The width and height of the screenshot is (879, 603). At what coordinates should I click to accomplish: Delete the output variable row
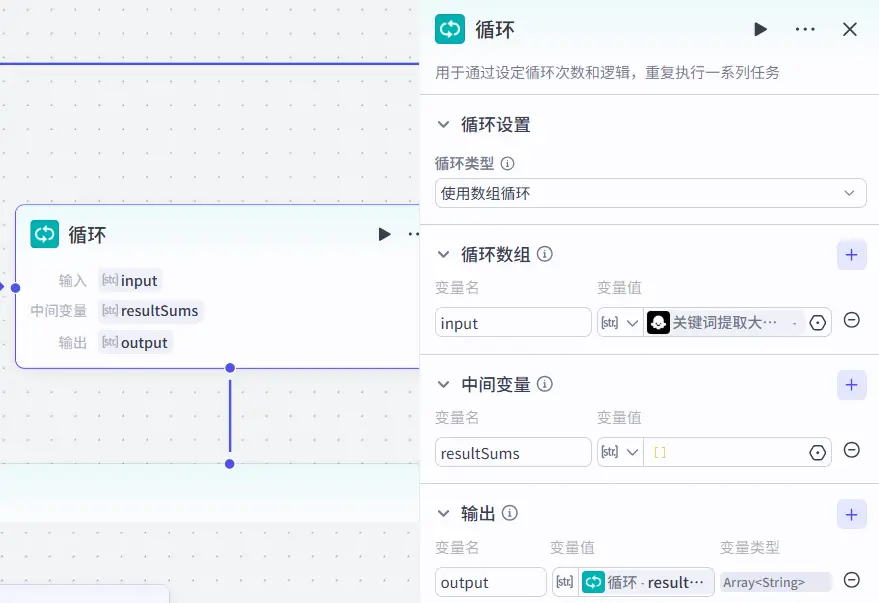[x=852, y=580]
